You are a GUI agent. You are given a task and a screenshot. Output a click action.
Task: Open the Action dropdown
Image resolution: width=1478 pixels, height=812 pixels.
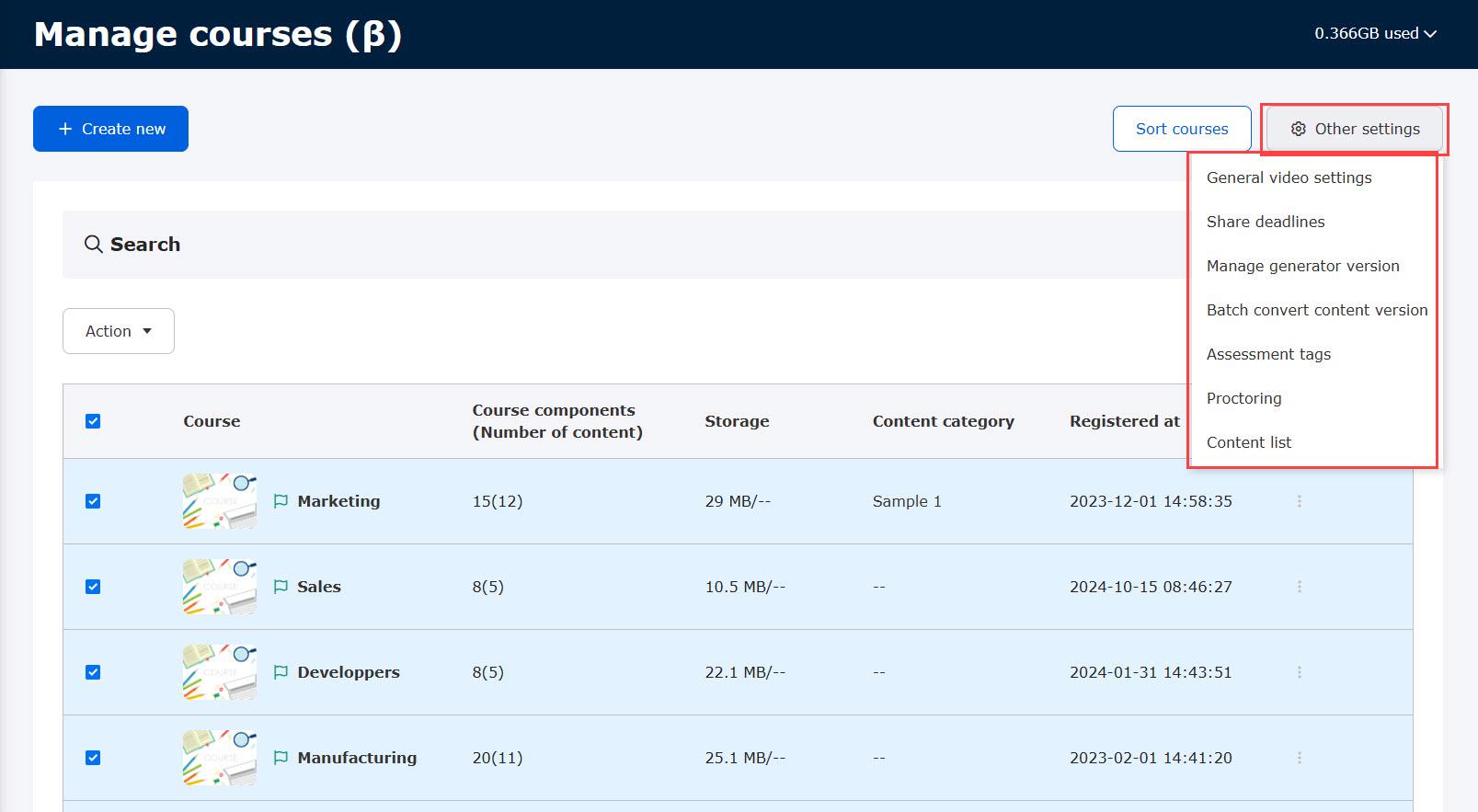pos(119,331)
